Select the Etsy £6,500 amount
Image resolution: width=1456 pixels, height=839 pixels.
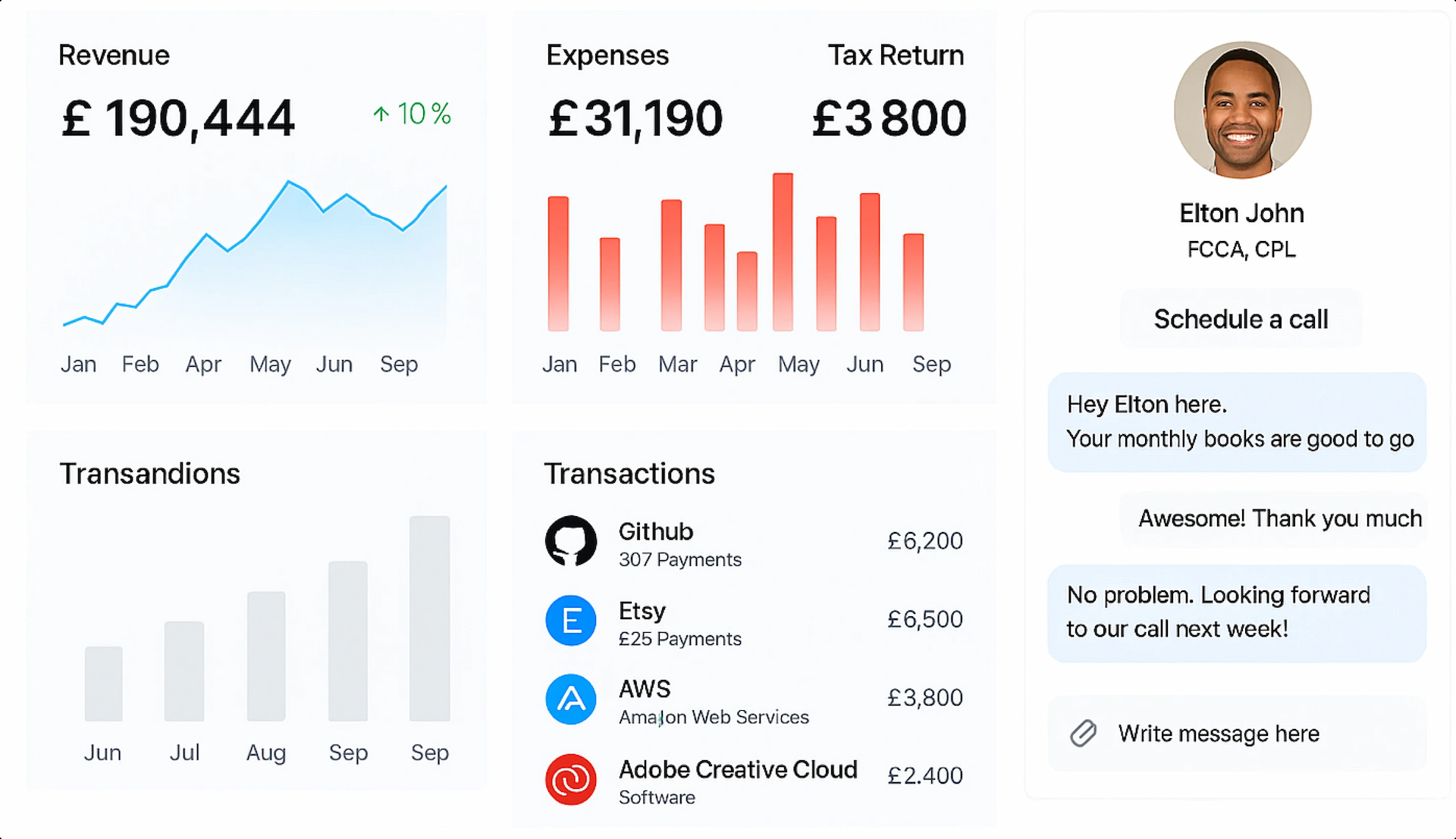click(x=925, y=619)
